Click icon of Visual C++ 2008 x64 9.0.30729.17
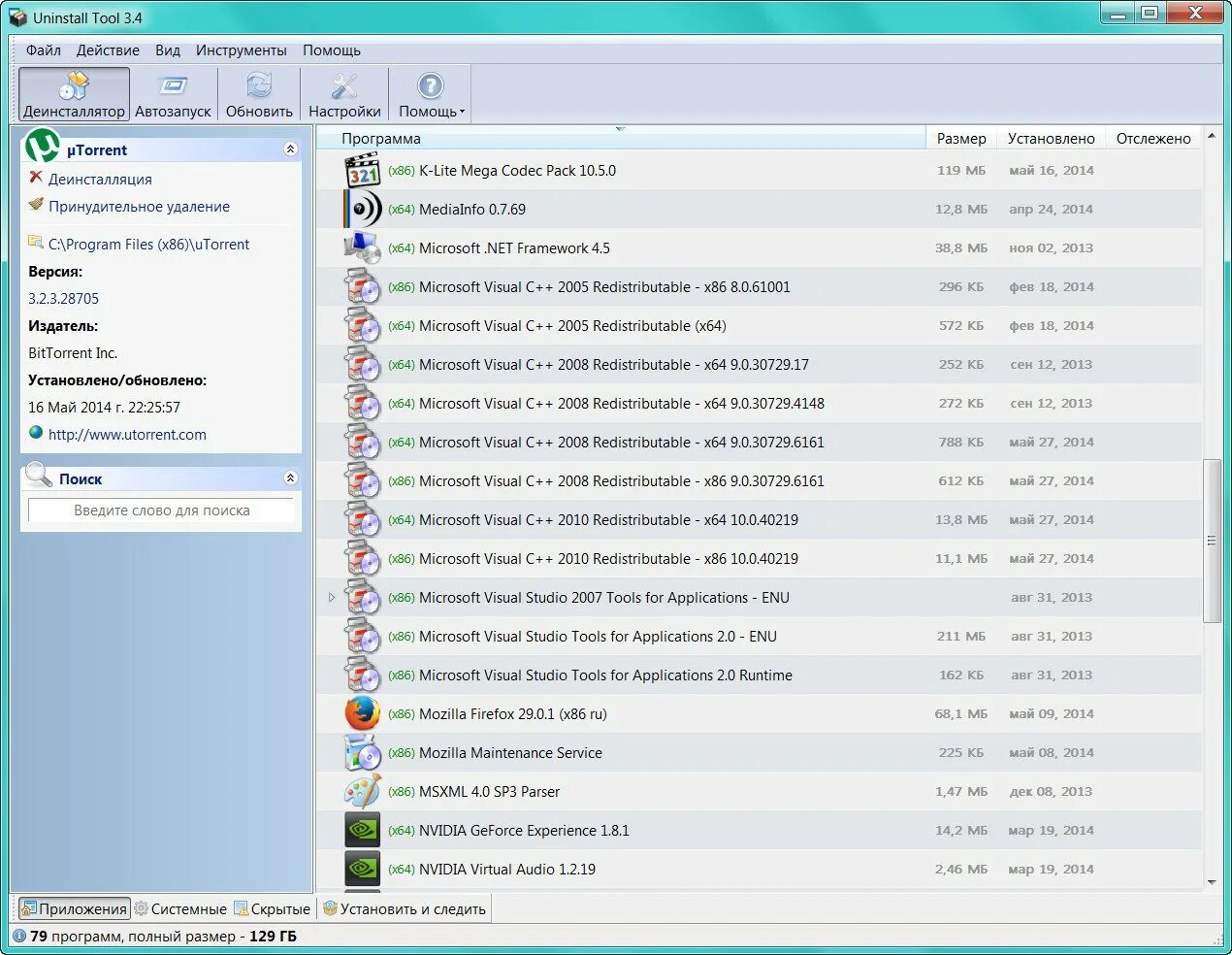This screenshot has width=1232, height=955. tap(363, 365)
